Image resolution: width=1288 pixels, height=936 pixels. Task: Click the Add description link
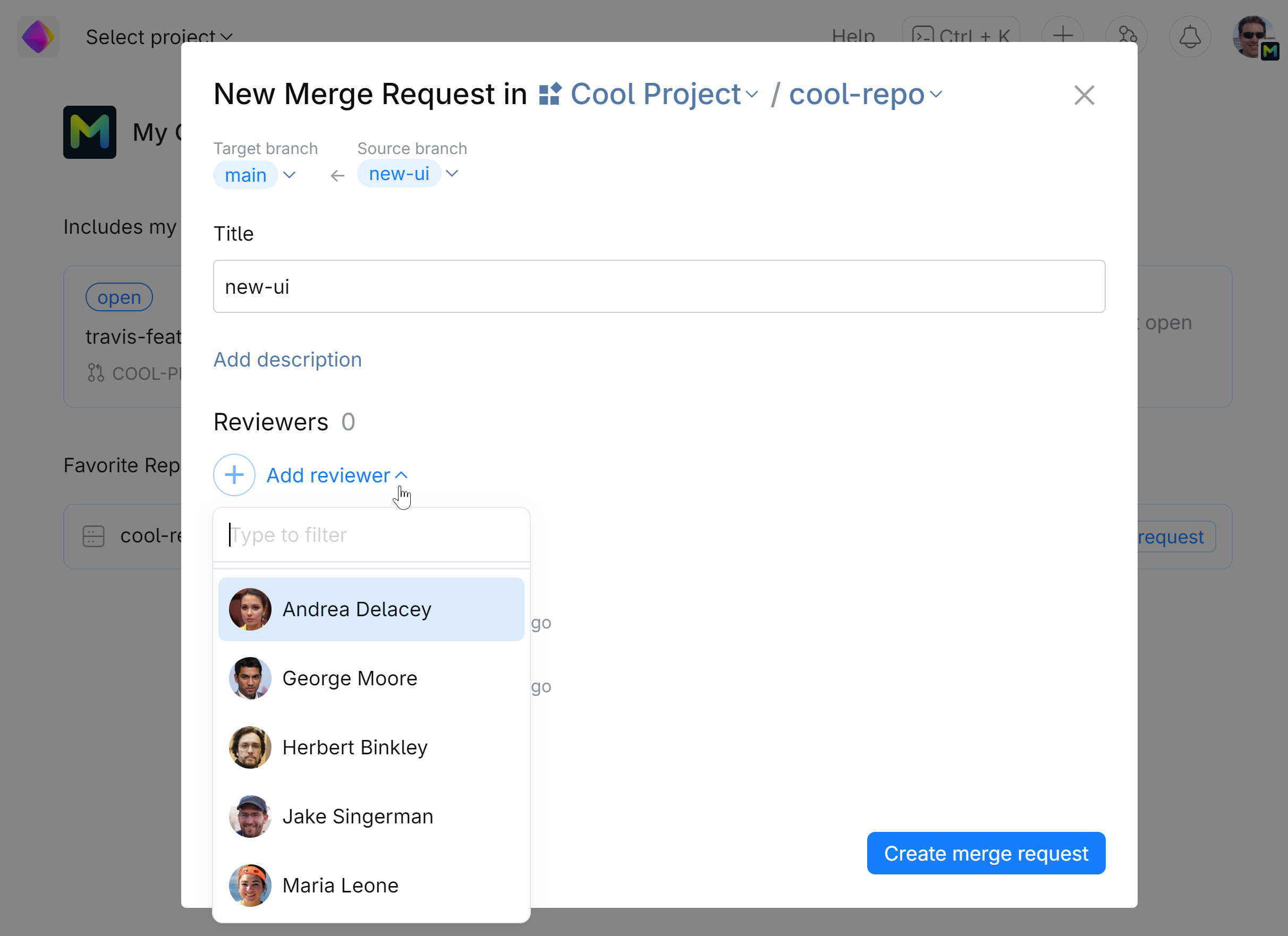[x=287, y=359]
